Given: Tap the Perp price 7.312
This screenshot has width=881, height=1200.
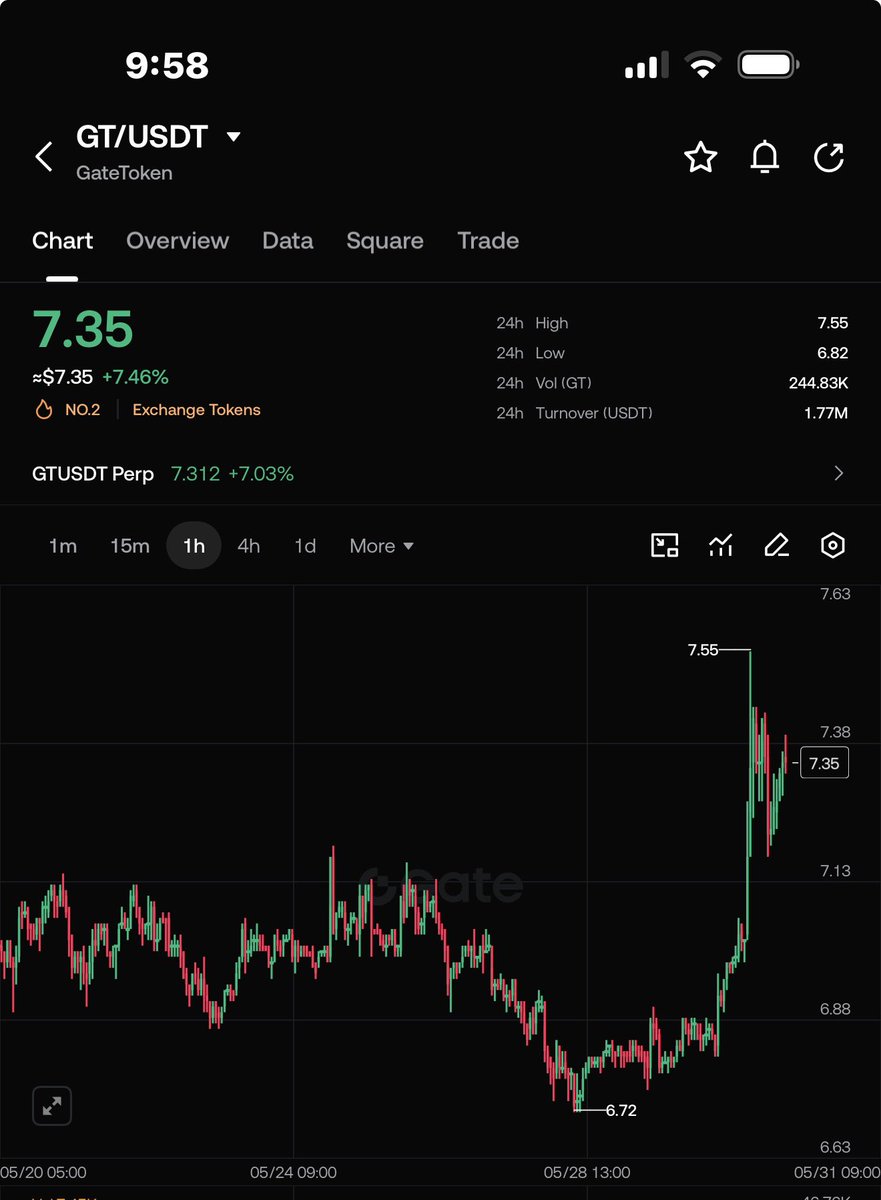Looking at the screenshot, I should 195,474.
